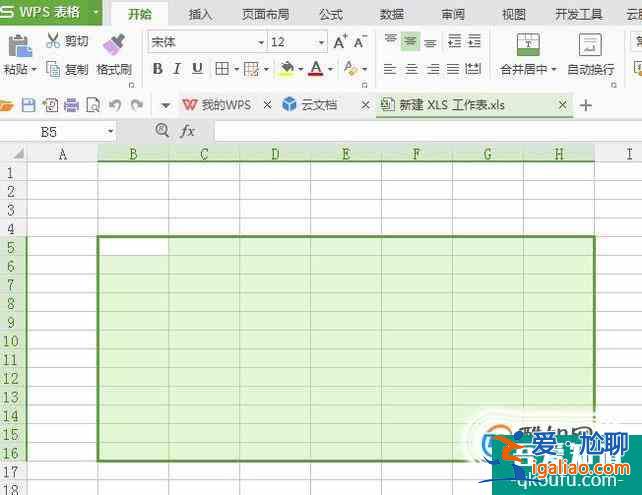Close the 新建 XLS 工作表.xls tab
Image resolution: width=642 pixels, height=495 pixels.
(x=563, y=105)
